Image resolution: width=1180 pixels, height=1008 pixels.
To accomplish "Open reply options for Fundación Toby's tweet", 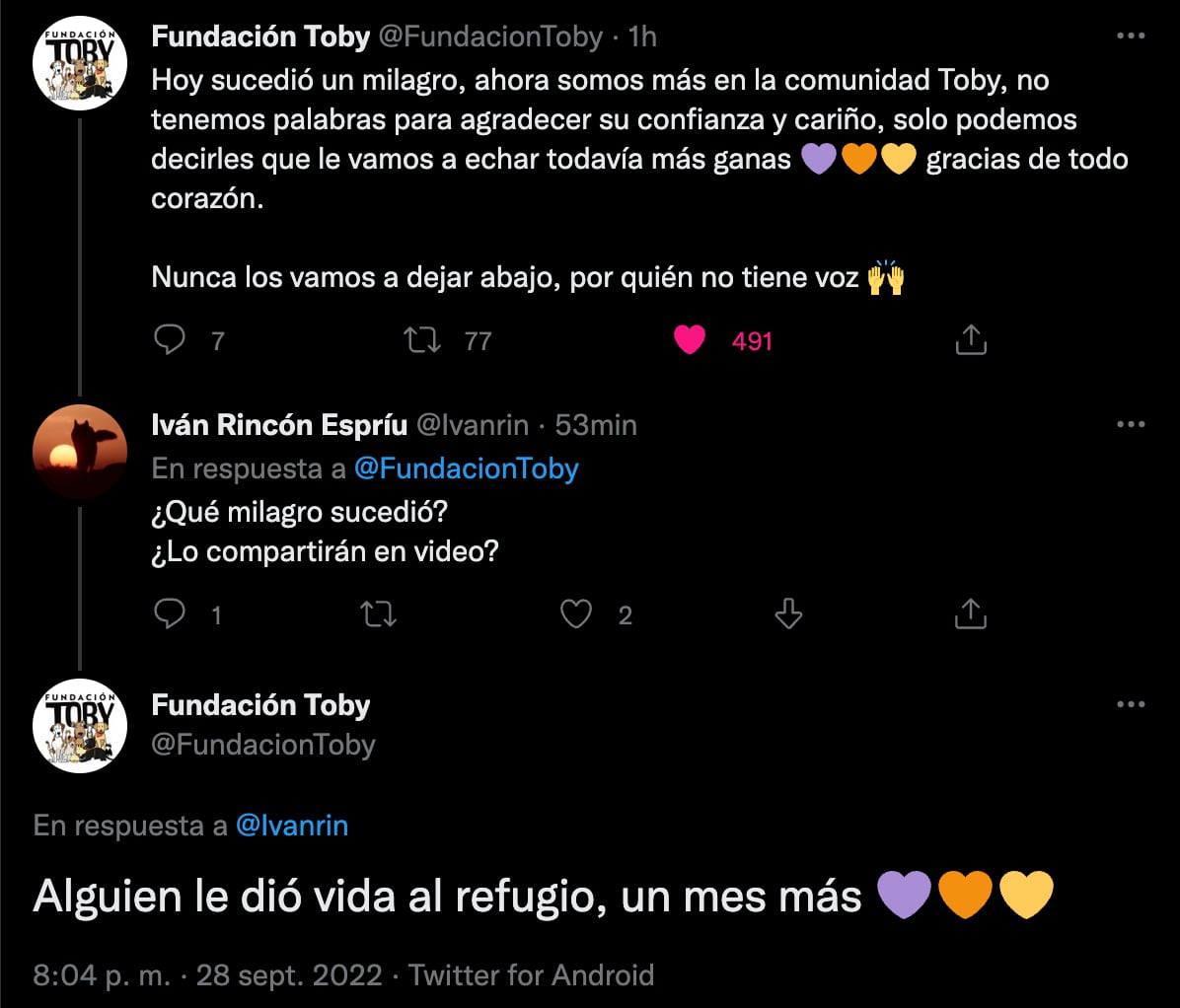I will 171,339.
